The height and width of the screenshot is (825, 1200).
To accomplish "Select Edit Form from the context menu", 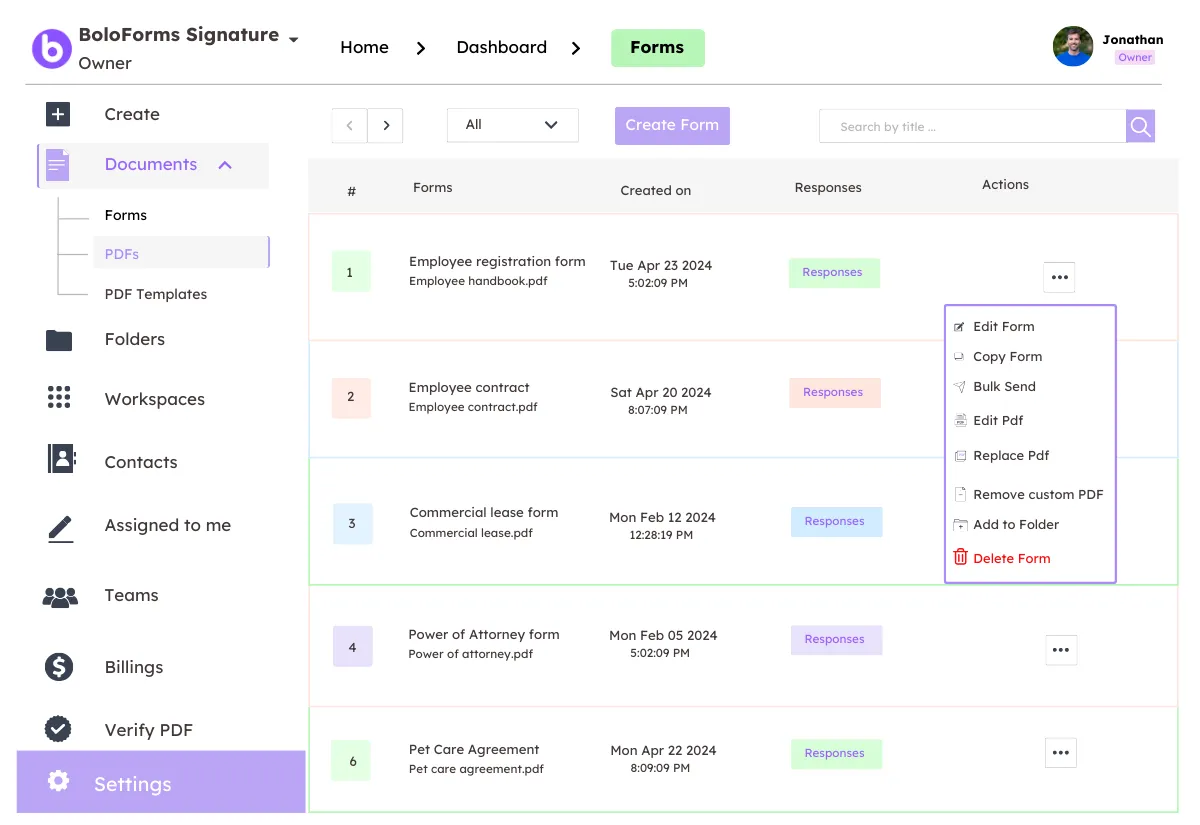I will click(1003, 327).
